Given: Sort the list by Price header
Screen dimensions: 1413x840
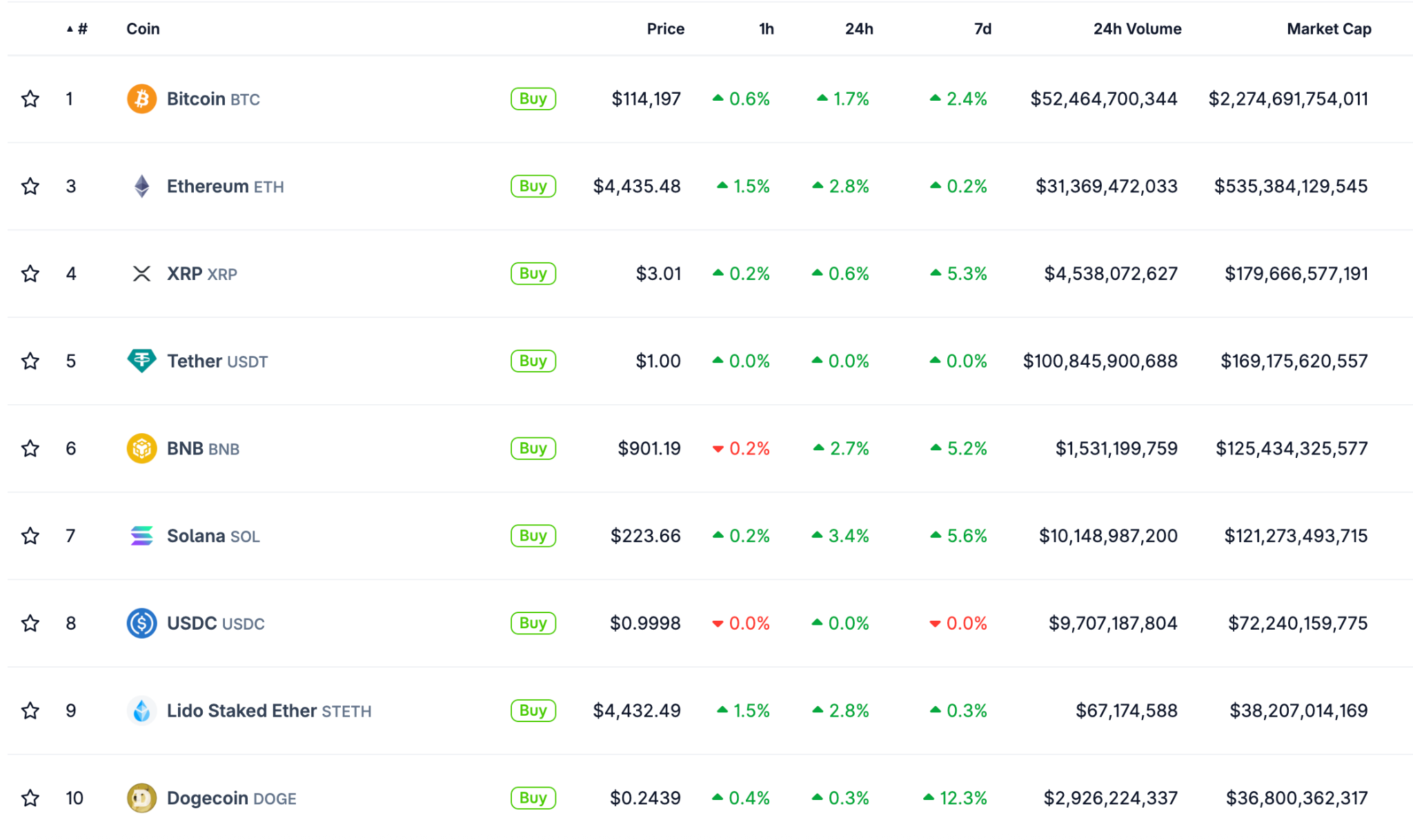Looking at the screenshot, I should tap(665, 29).
